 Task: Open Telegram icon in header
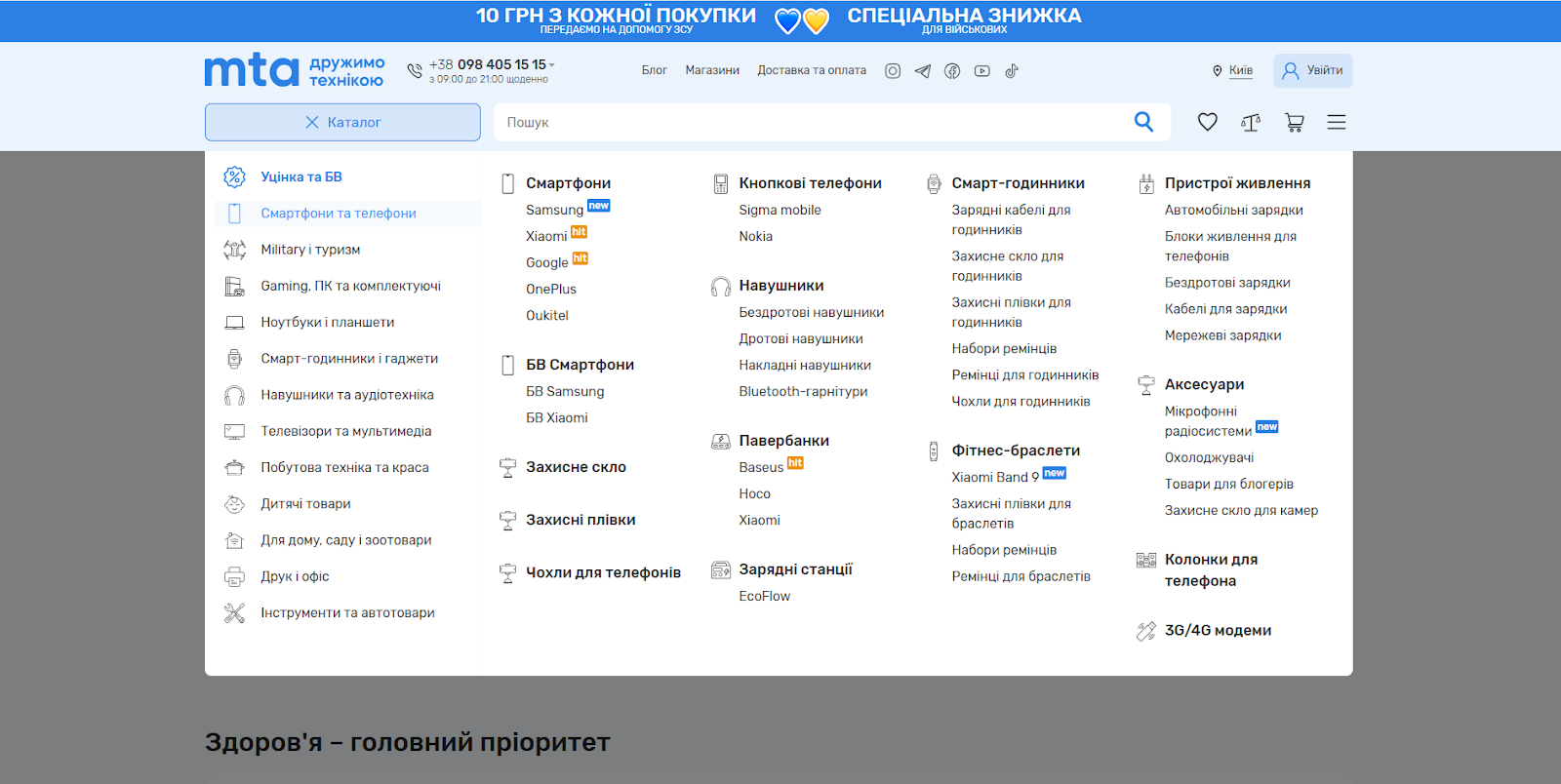point(923,70)
